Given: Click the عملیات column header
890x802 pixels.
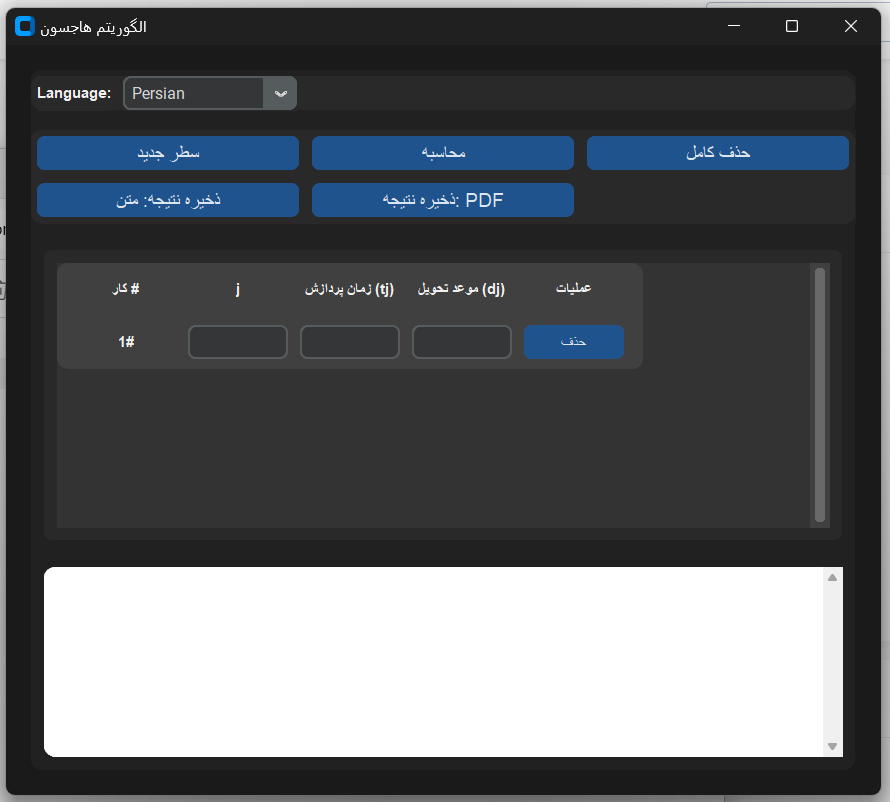Looking at the screenshot, I should click(x=574, y=289).
